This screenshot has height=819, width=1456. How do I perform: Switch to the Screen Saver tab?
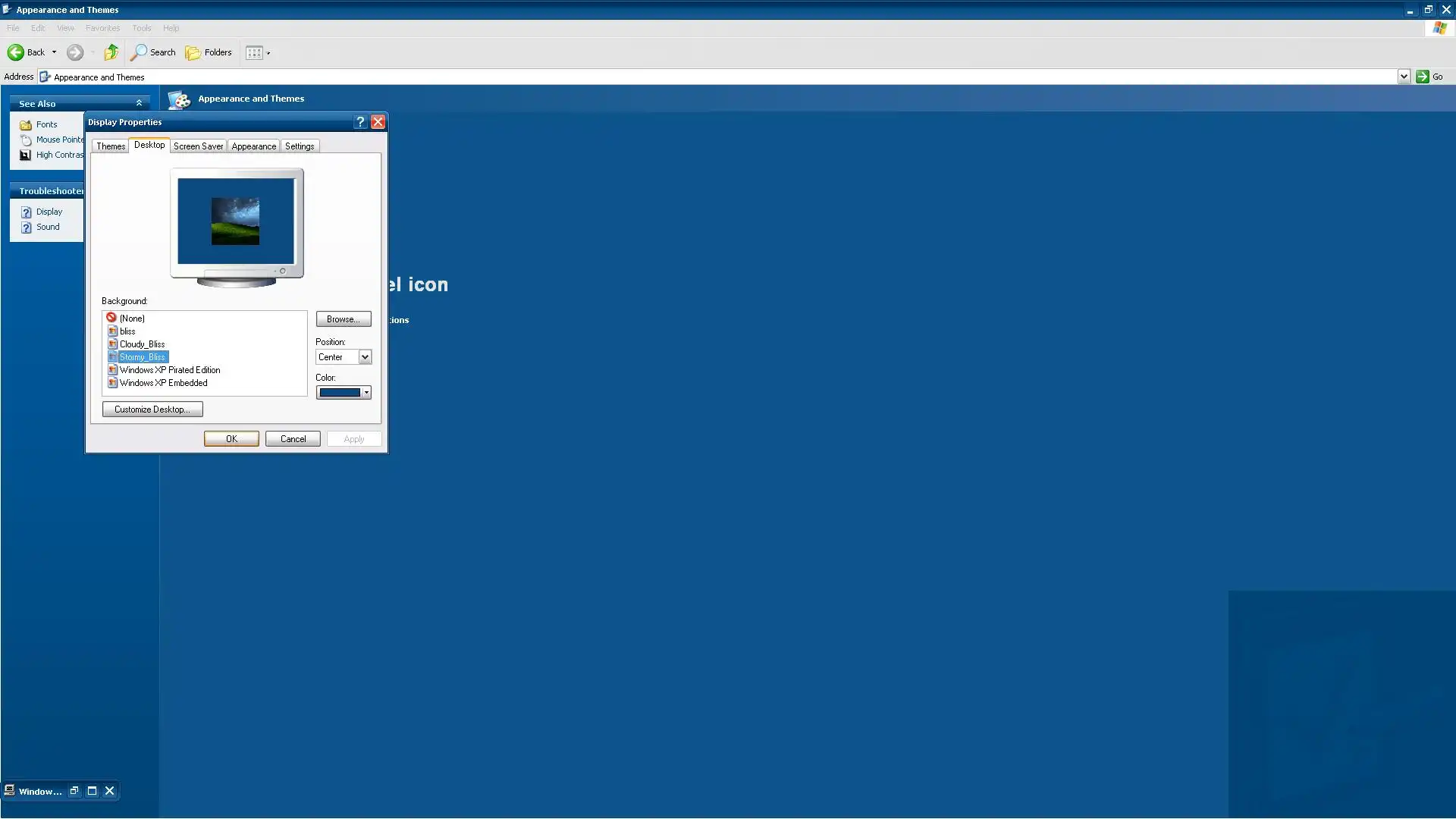coord(198,146)
